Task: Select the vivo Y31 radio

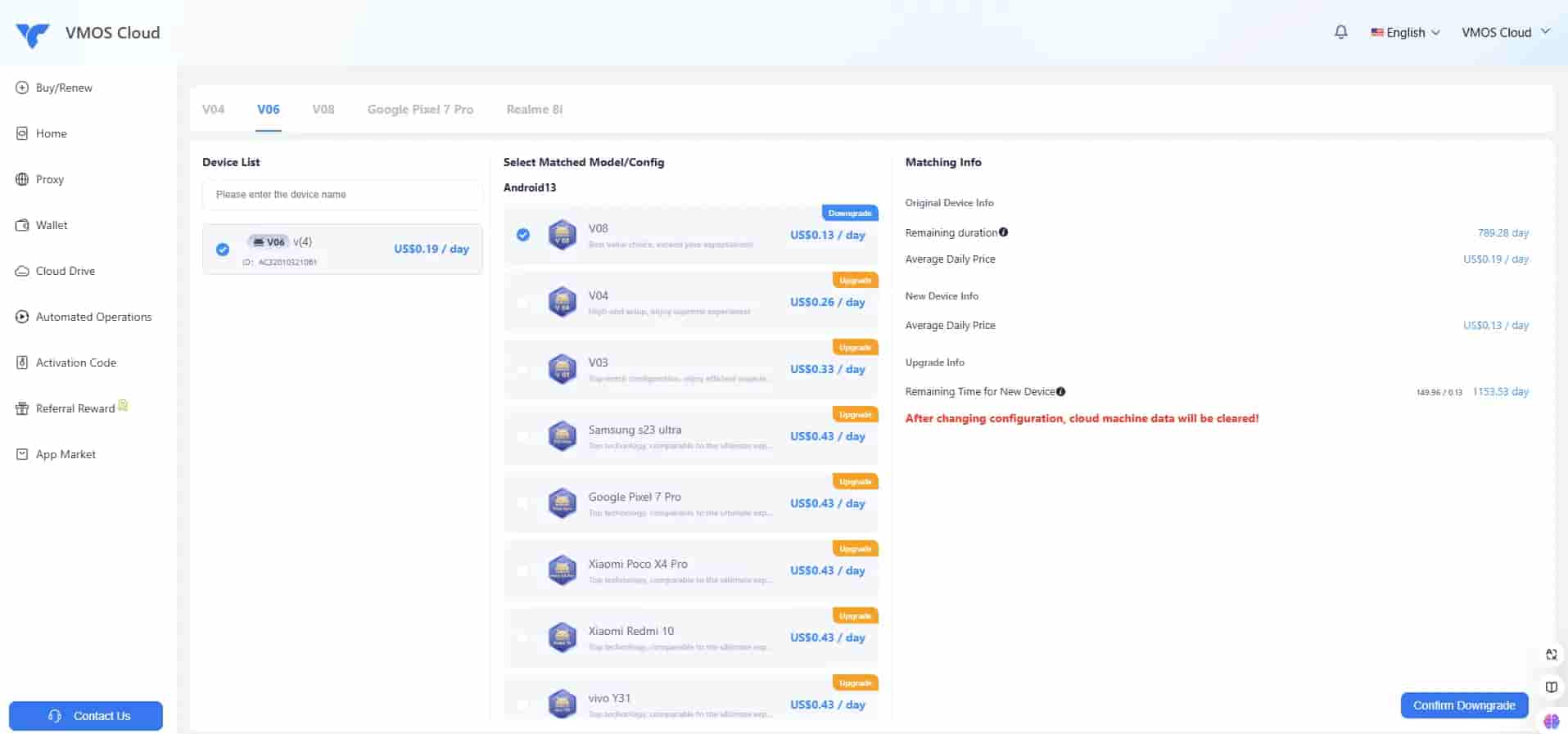Action: tap(522, 705)
